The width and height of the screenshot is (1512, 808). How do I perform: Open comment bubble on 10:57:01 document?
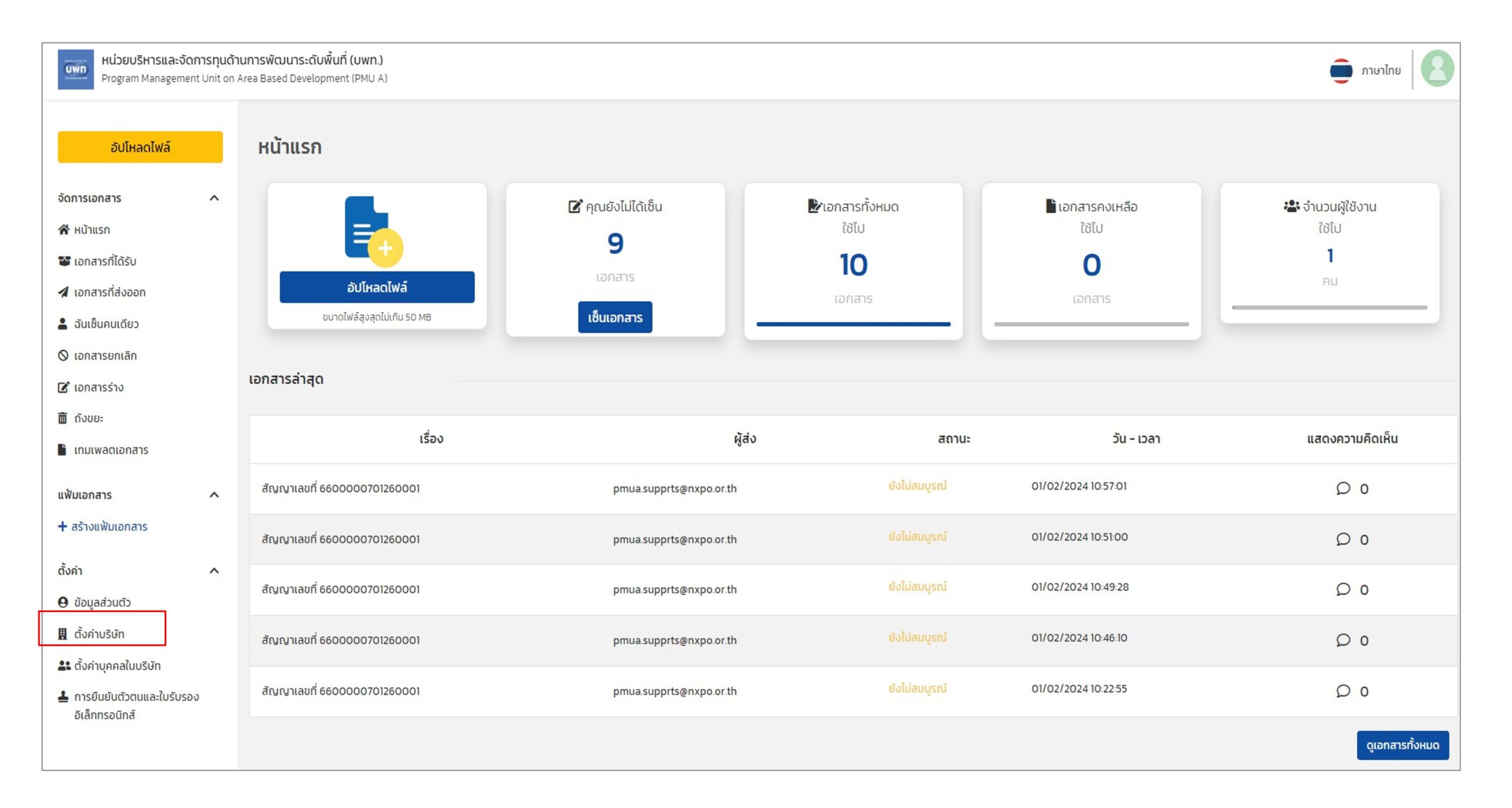(x=1343, y=488)
